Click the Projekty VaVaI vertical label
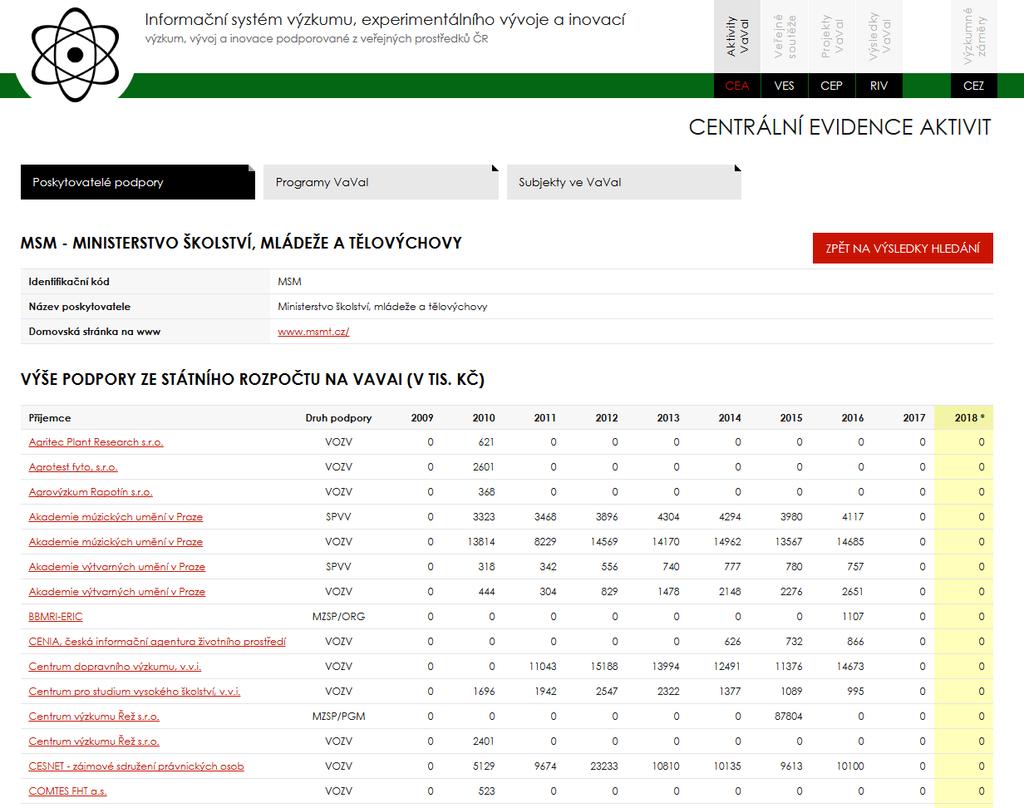1024x808 pixels. coord(832,37)
